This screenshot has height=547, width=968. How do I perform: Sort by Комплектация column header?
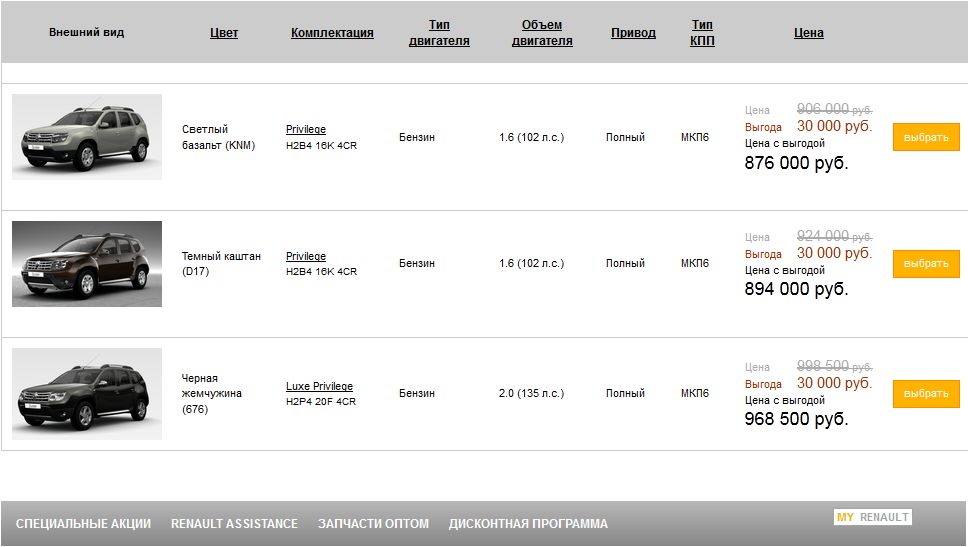332,33
